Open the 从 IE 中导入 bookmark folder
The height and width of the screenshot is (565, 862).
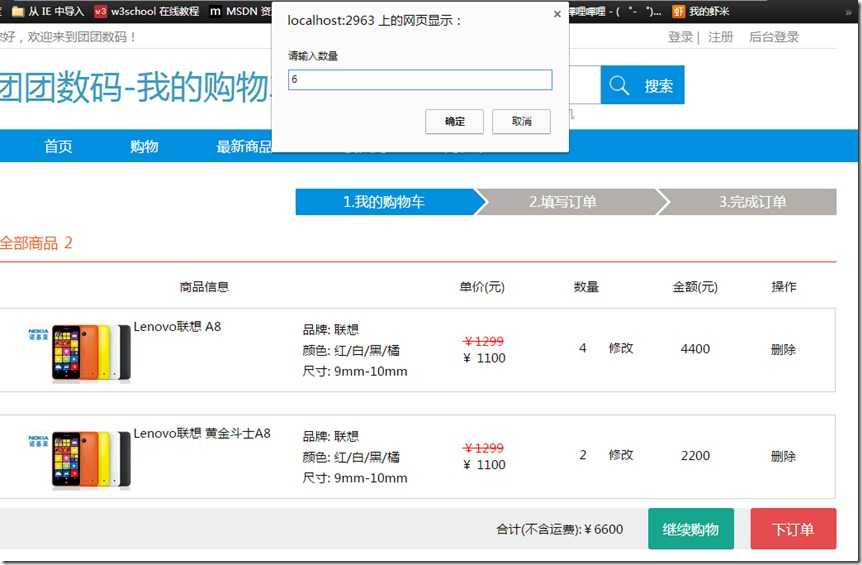pyautogui.click(x=48, y=11)
